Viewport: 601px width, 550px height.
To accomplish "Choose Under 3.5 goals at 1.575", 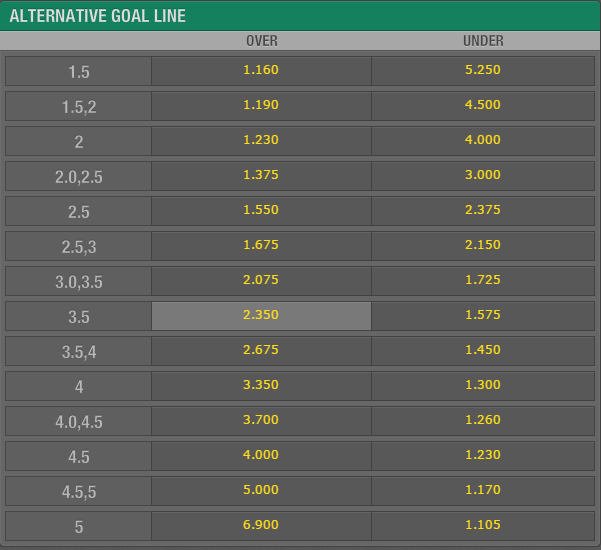I will point(483,316).
